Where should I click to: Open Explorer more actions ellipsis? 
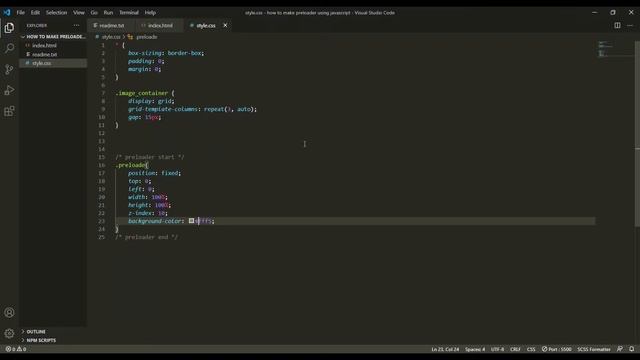pyautogui.click(x=76, y=25)
